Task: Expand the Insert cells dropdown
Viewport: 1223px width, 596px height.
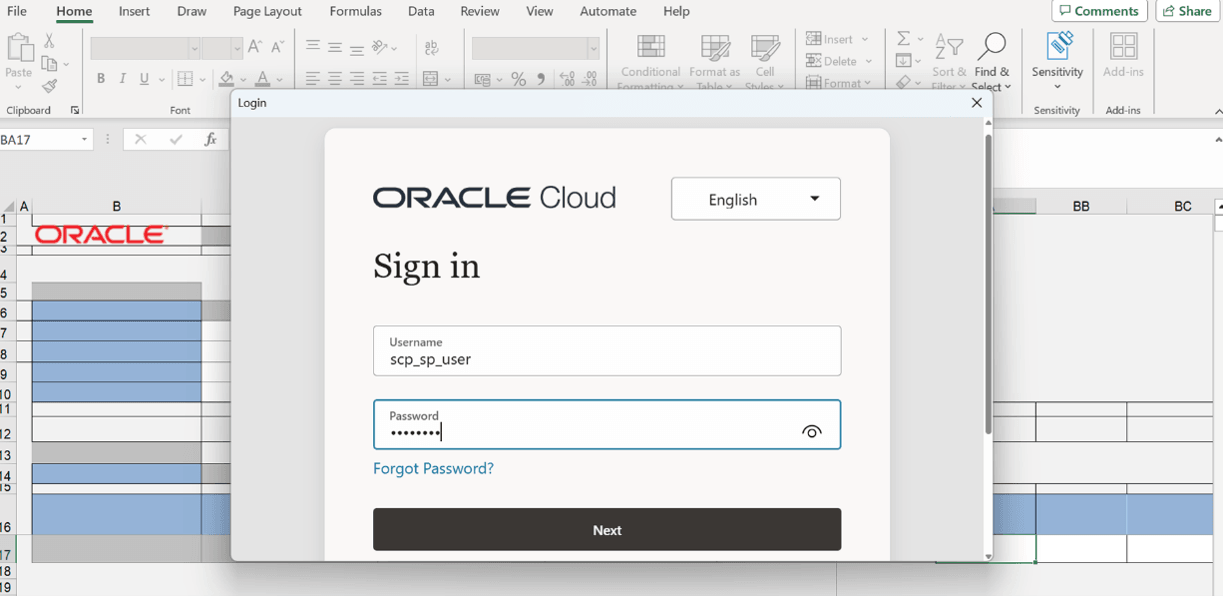Action: [865, 39]
